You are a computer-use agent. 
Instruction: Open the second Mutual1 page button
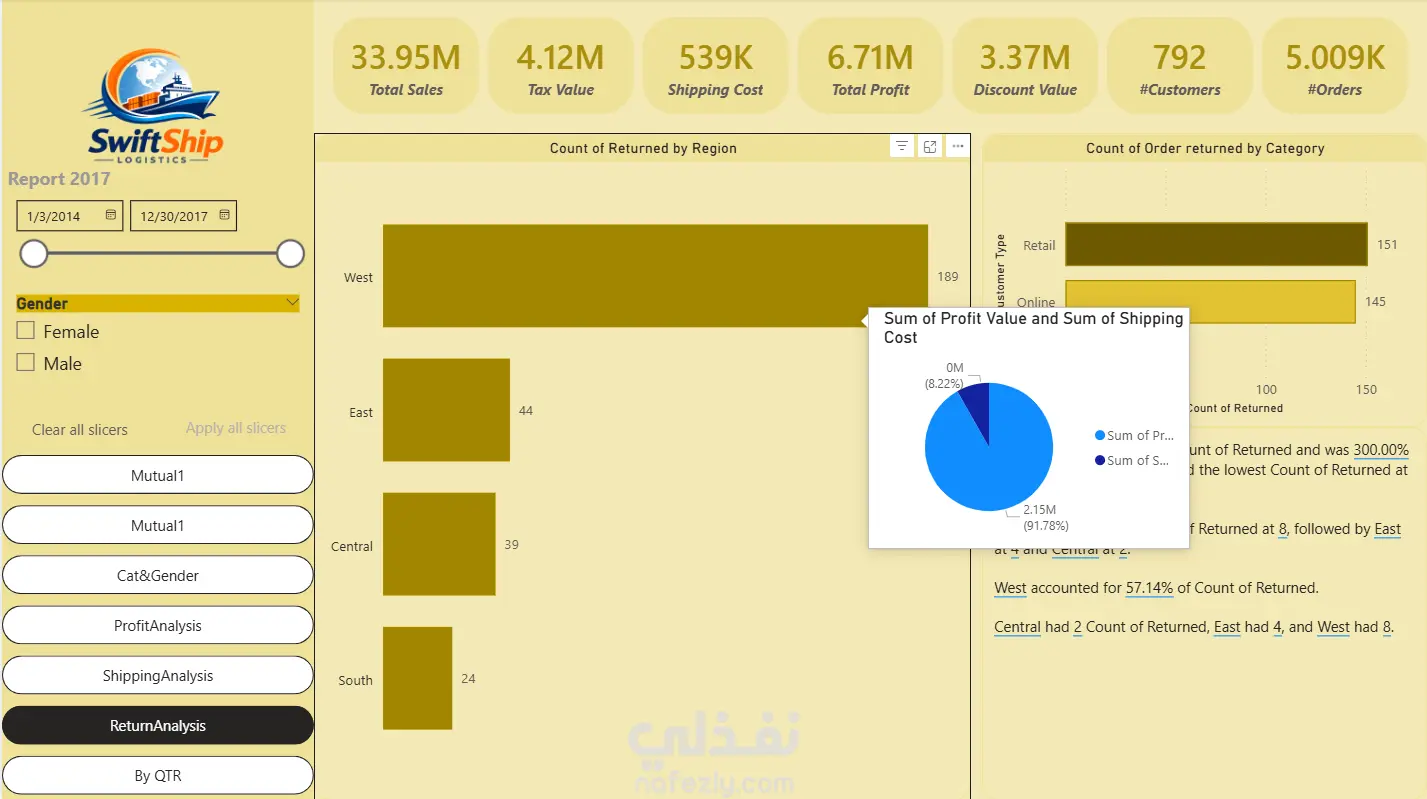(x=158, y=525)
